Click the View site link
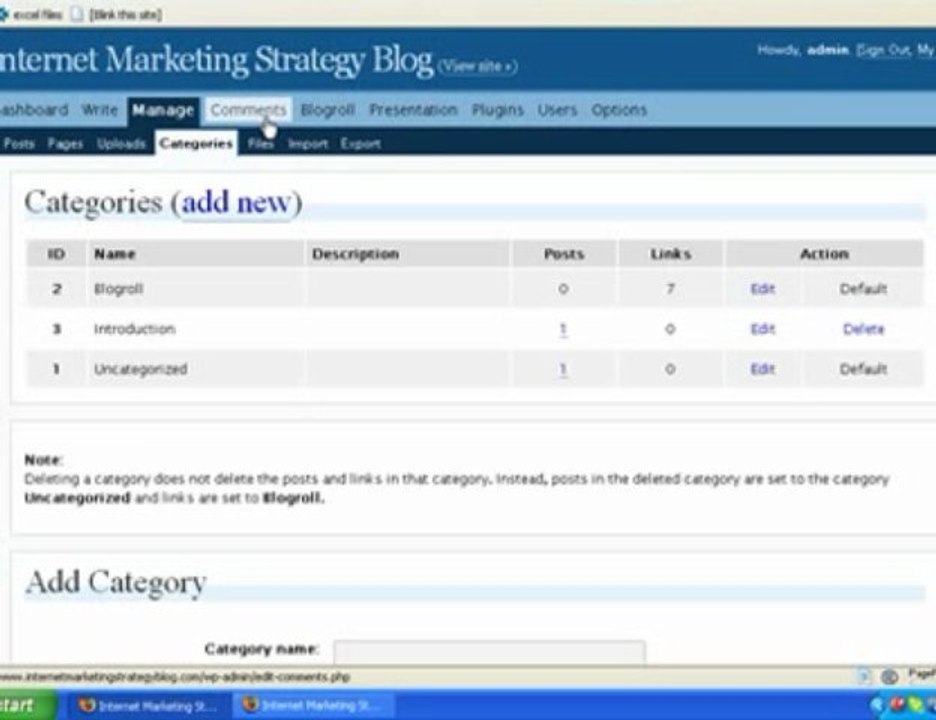Image resolution: width=936 pixels, height=720 pixels. 478,66
